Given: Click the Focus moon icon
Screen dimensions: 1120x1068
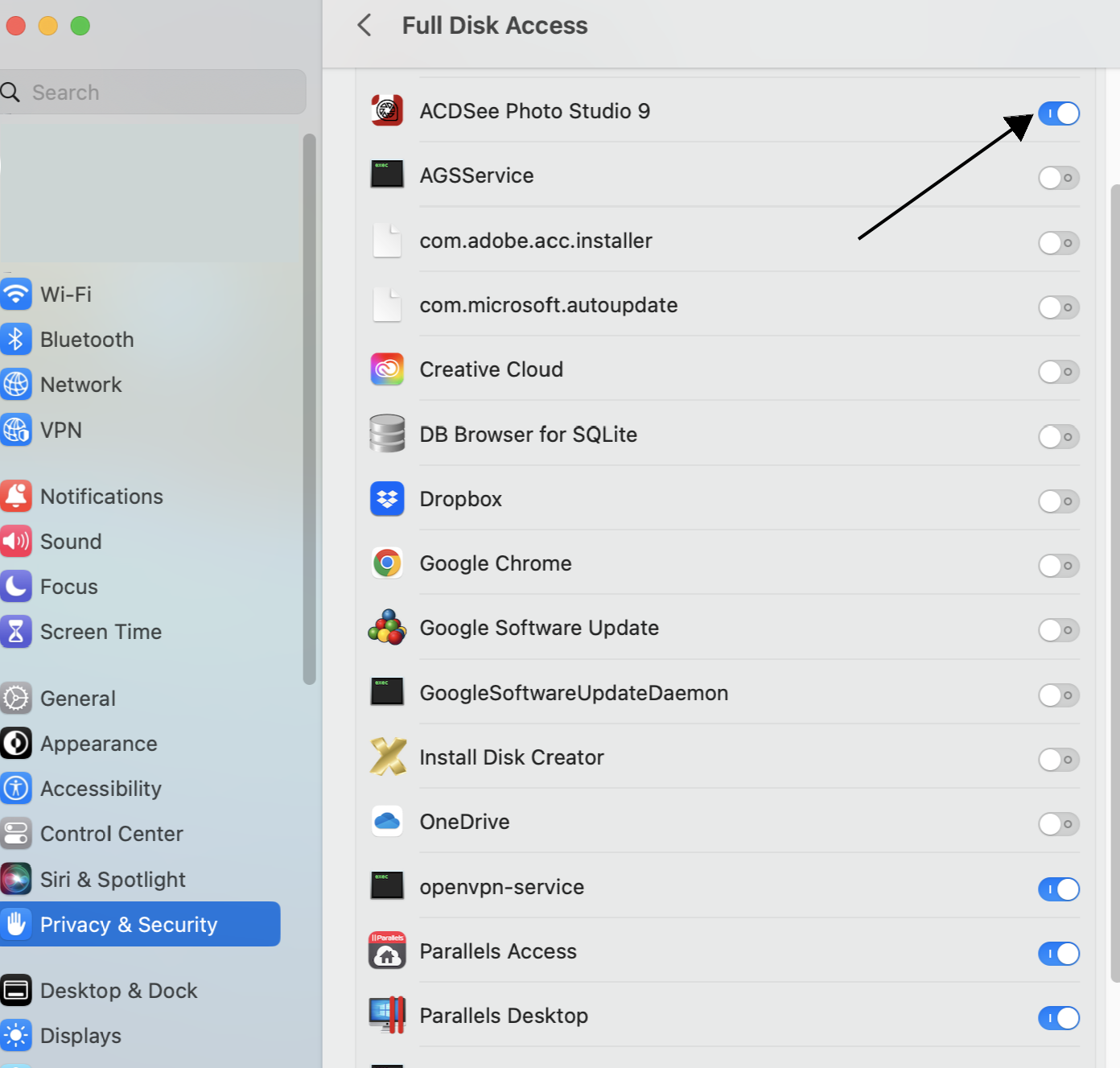Looking at the screenshot, I should point(16,586).
